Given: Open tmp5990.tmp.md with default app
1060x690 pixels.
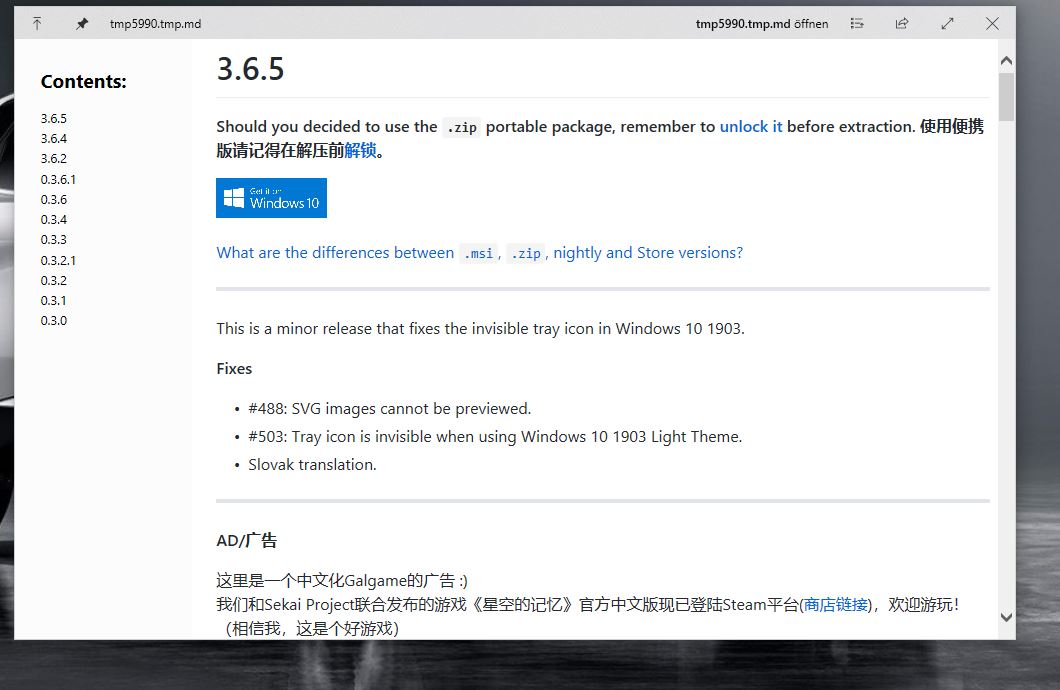Looking at the screenshot, I should [762, 24].
